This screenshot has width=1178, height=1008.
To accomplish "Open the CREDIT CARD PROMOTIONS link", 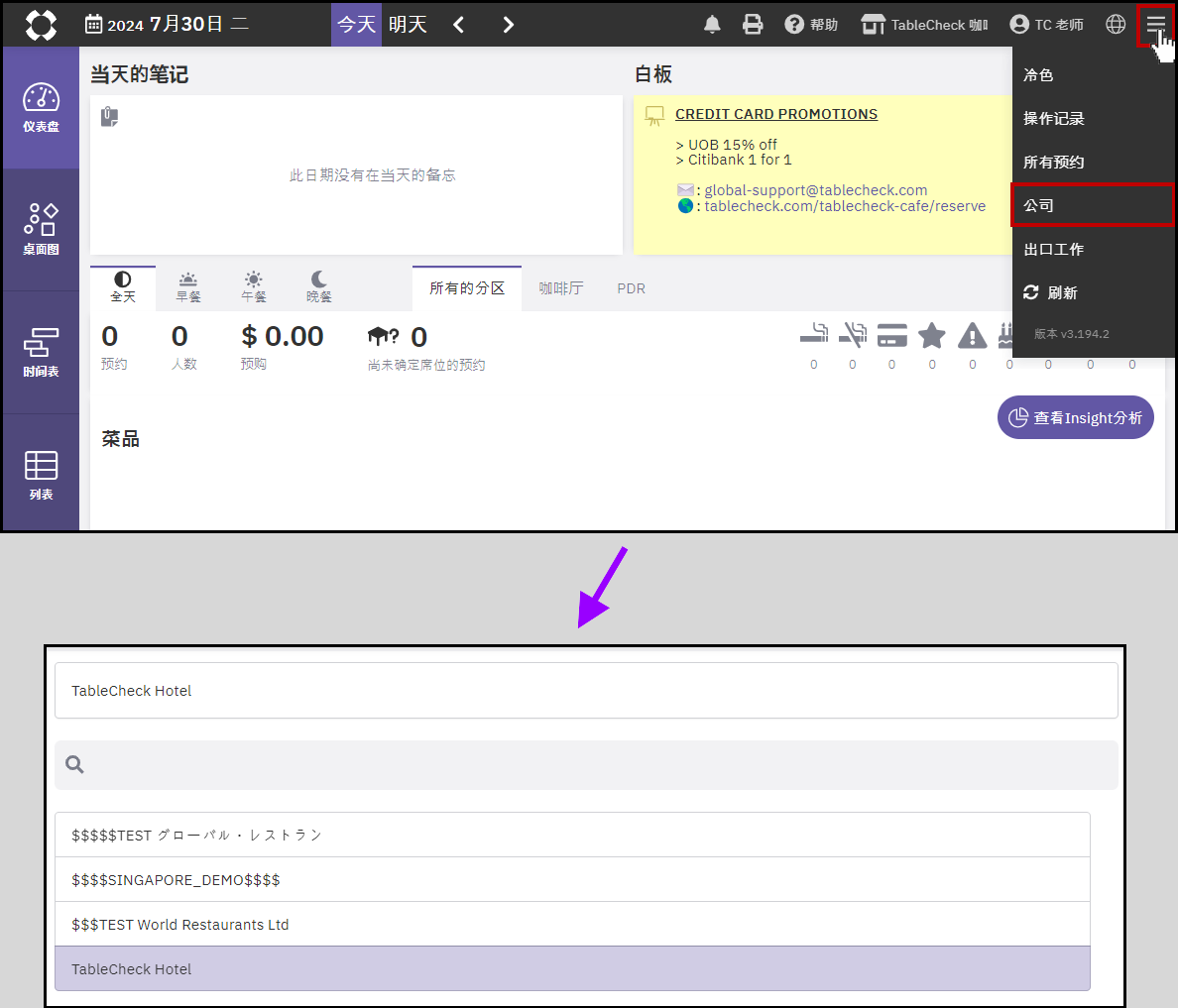I will pyautogui.click(x=776, y=114).
